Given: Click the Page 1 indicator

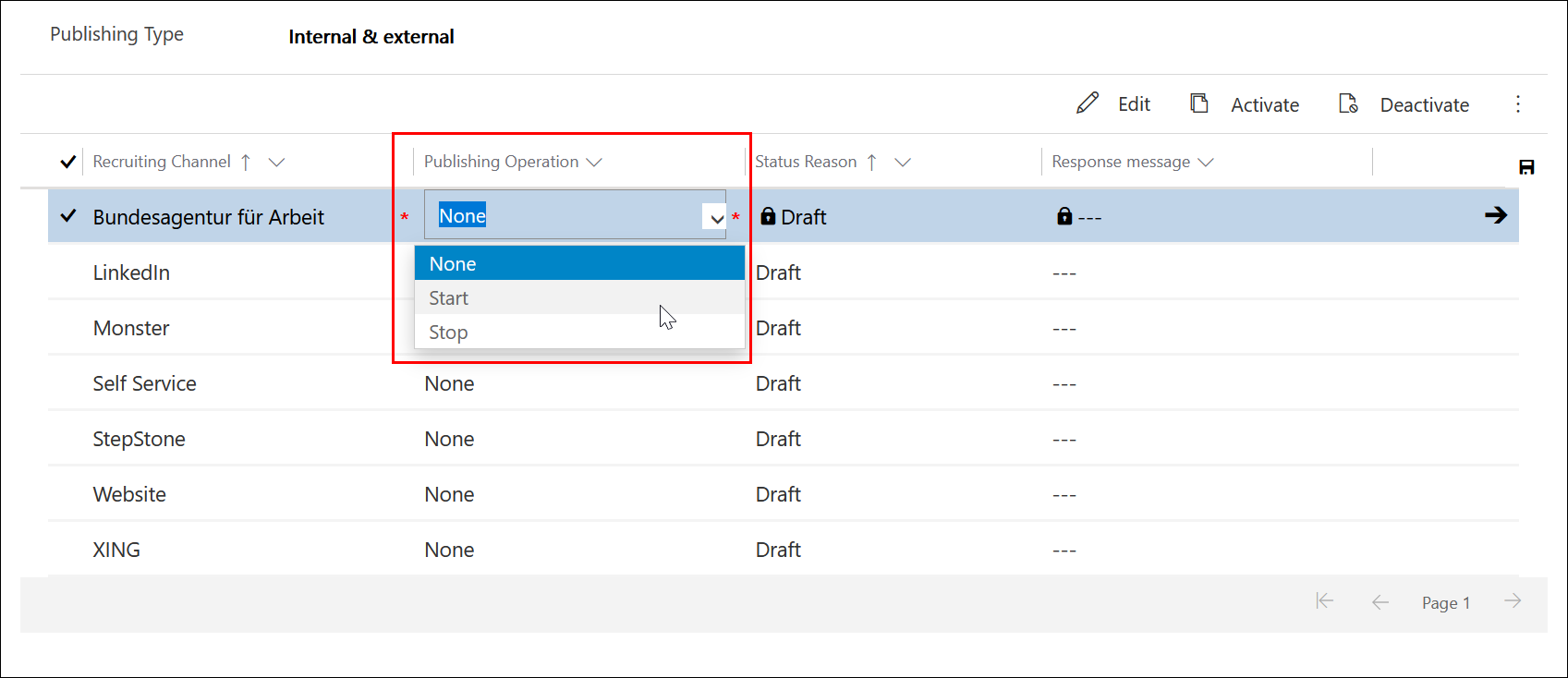Looking at the screenshot, I should tap(1445, 603).
